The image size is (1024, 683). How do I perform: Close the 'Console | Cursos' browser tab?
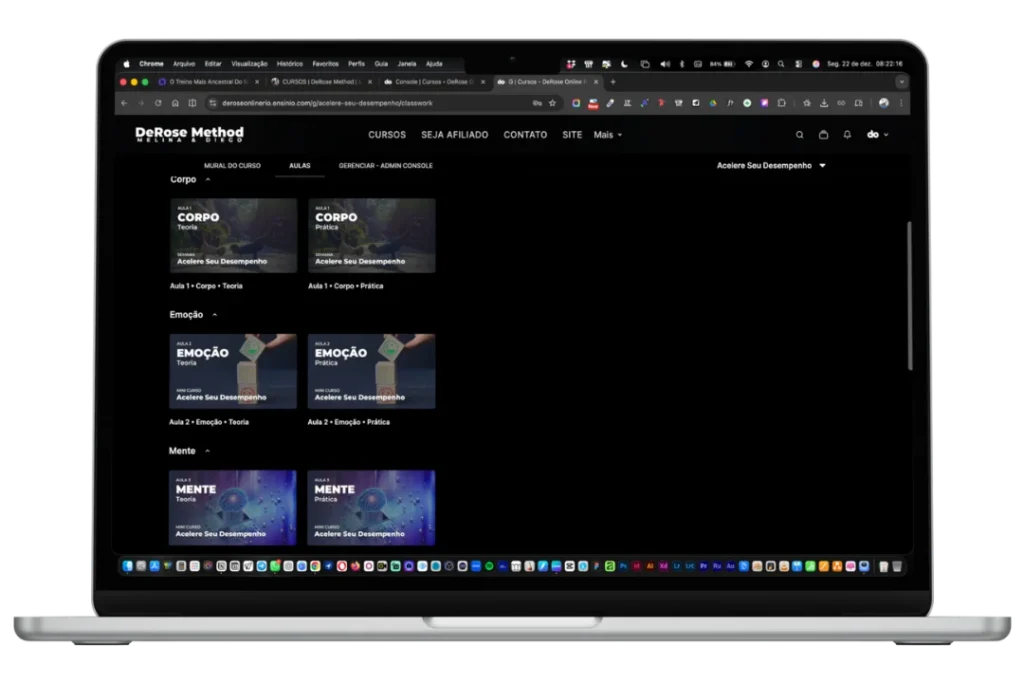(483, 82)
